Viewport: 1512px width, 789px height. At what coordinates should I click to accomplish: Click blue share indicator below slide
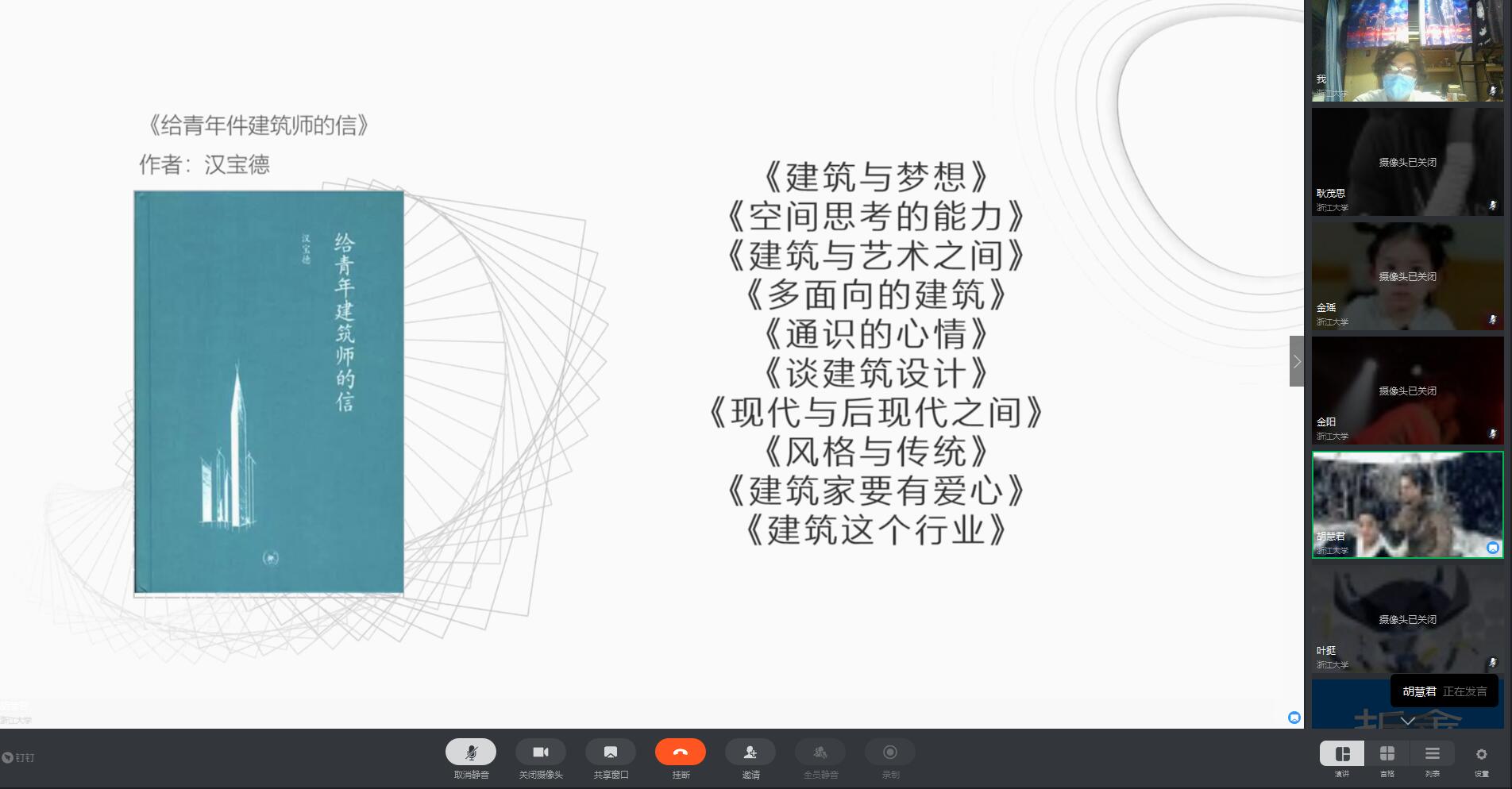pyautogui.click(x=1294, y=718)
